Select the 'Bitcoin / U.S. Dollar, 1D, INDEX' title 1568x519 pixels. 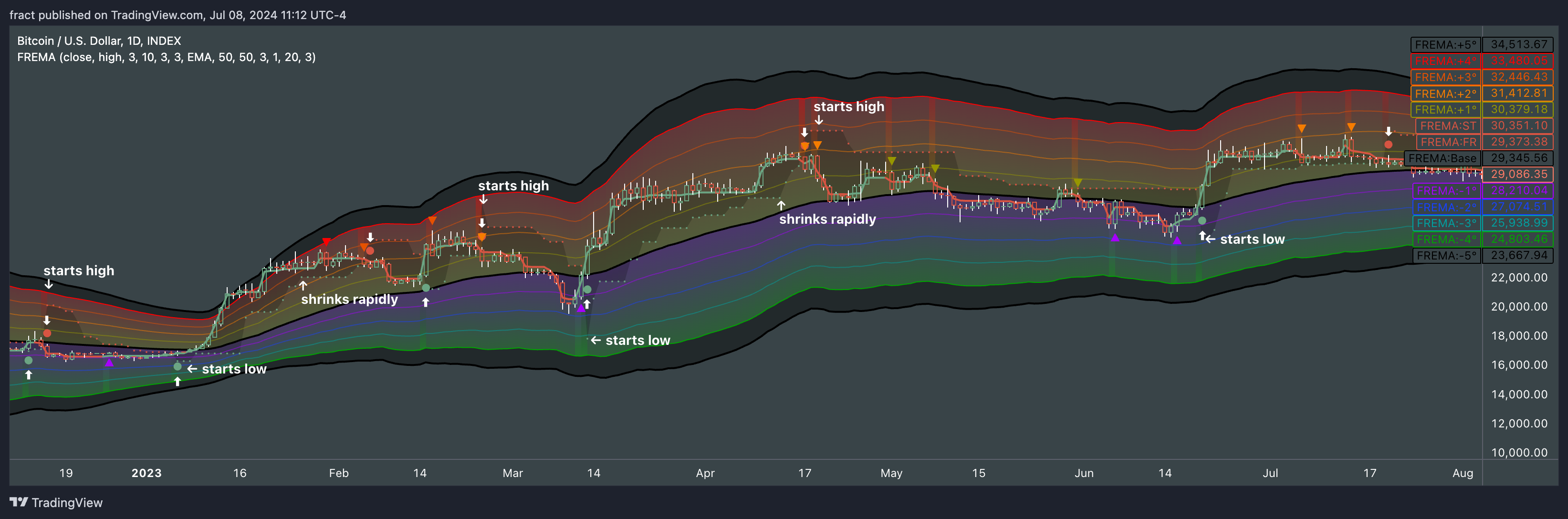click(x=99, y=41)
